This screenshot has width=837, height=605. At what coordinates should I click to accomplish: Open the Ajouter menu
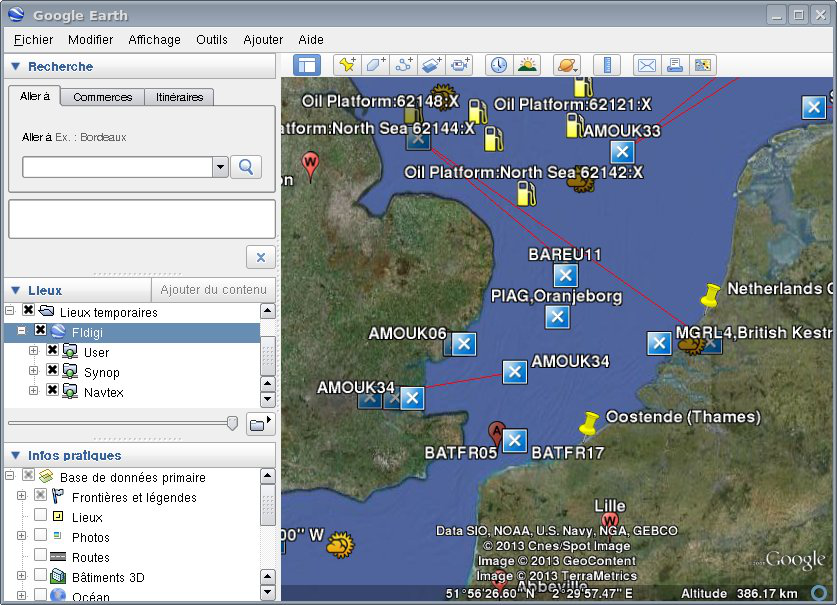click(263, 40)
